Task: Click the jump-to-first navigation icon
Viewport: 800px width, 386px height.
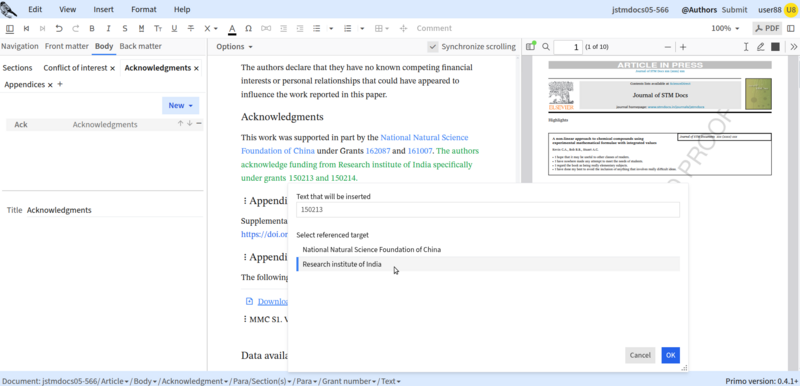Action: [27, 29]
